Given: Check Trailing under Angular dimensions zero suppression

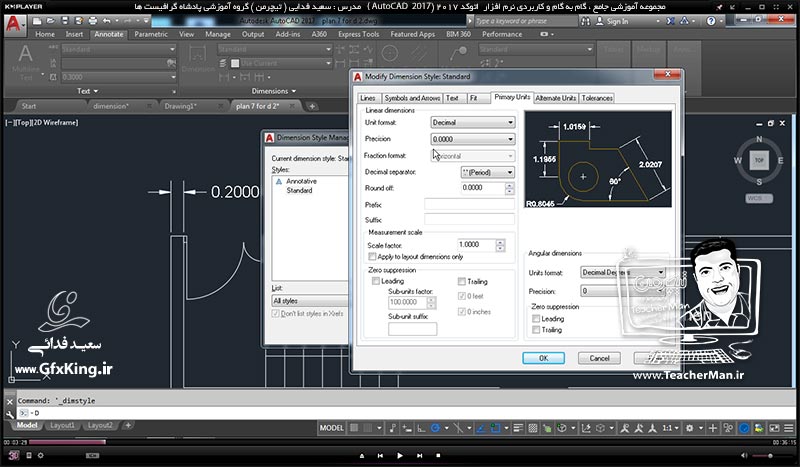Looking at the screenshot, I should [x=536, y=330].
